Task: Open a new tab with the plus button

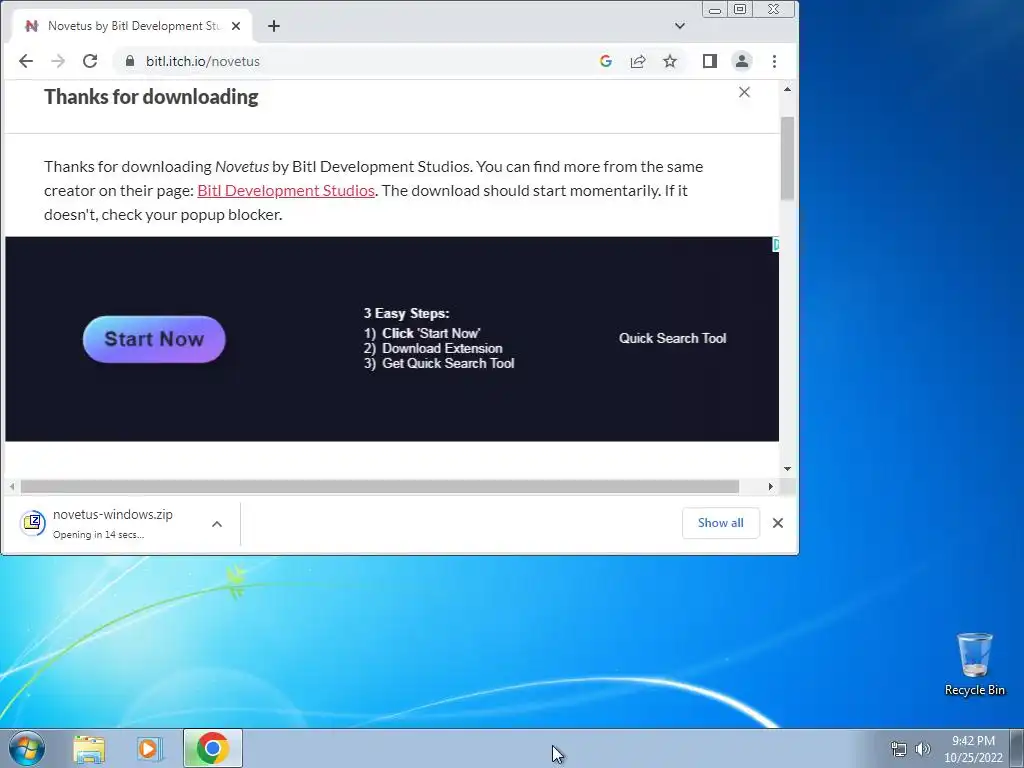Action: point(274,26)
